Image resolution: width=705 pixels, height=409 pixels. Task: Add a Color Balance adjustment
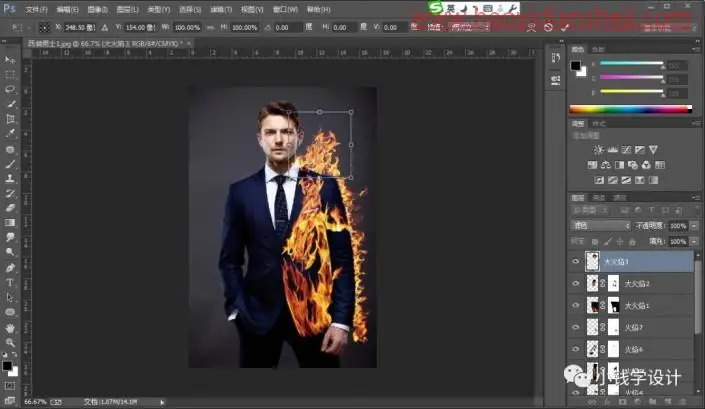[x=606, y=165]
